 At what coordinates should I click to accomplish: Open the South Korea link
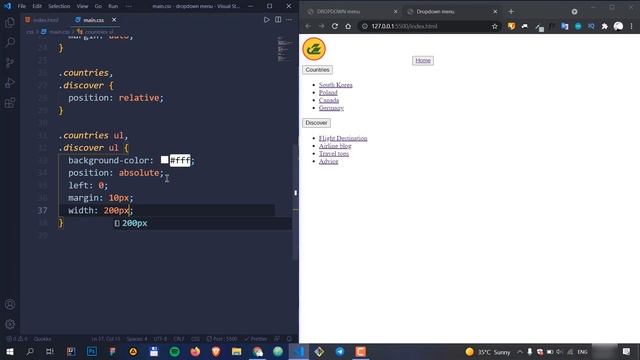point(336,85)
